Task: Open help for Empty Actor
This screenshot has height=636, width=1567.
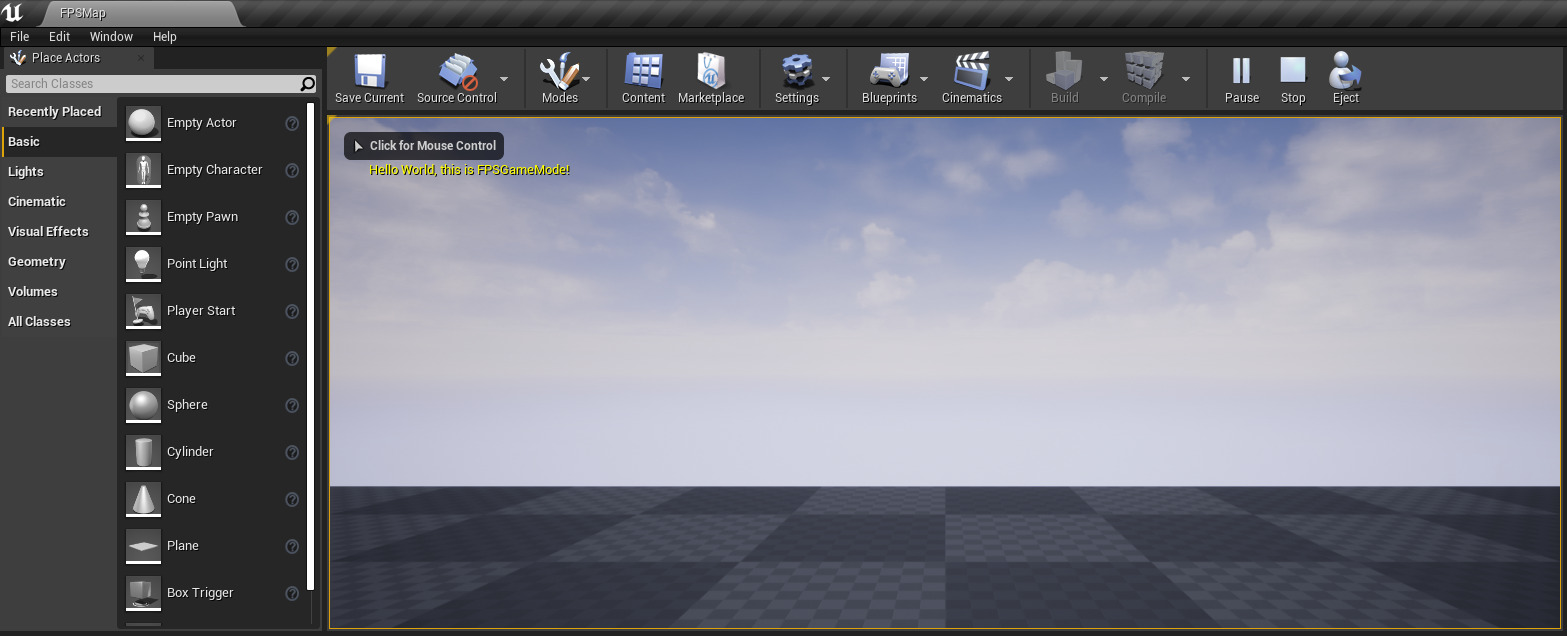Action: click(x=292, y=123)
